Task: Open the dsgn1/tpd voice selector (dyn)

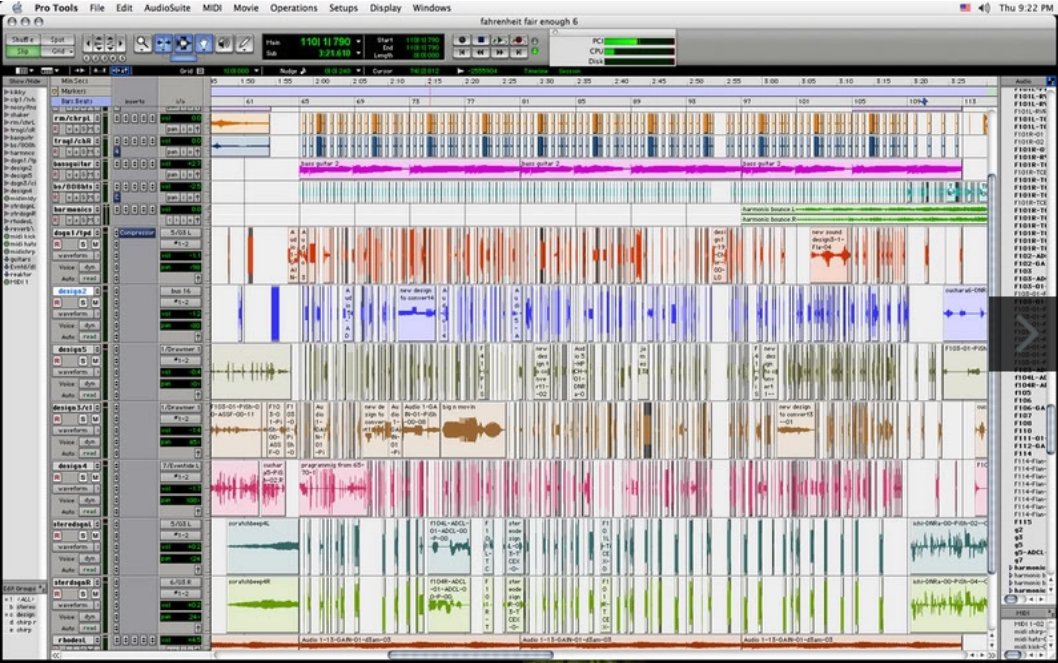Action: (90, 267)
